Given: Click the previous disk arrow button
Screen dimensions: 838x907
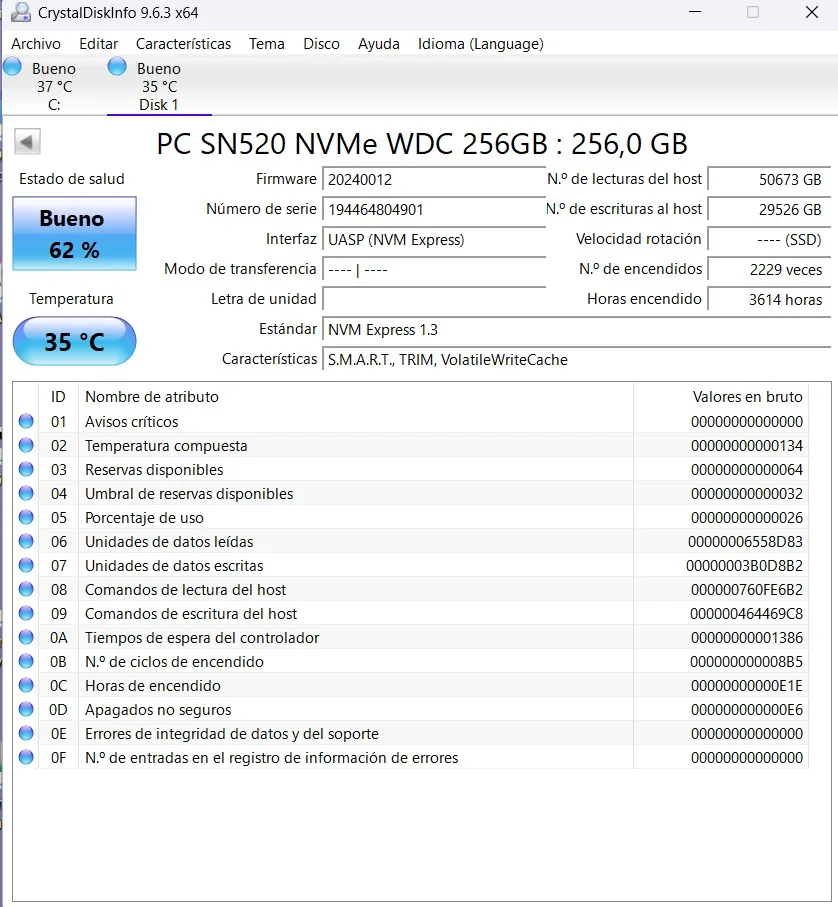Looking at the screenshot, I should 27,142.
